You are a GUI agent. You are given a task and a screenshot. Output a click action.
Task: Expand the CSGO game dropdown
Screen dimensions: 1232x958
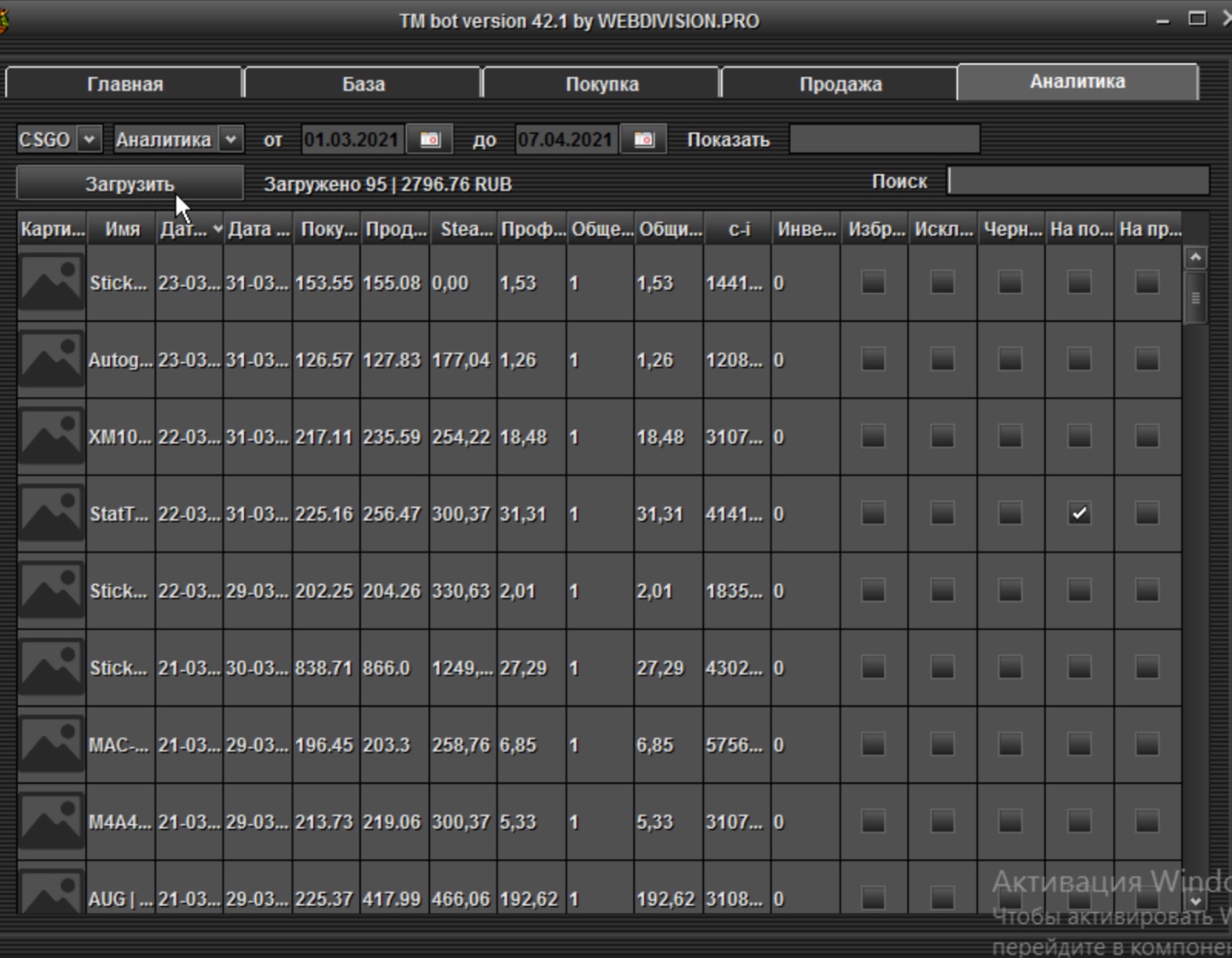coord(89,140)
